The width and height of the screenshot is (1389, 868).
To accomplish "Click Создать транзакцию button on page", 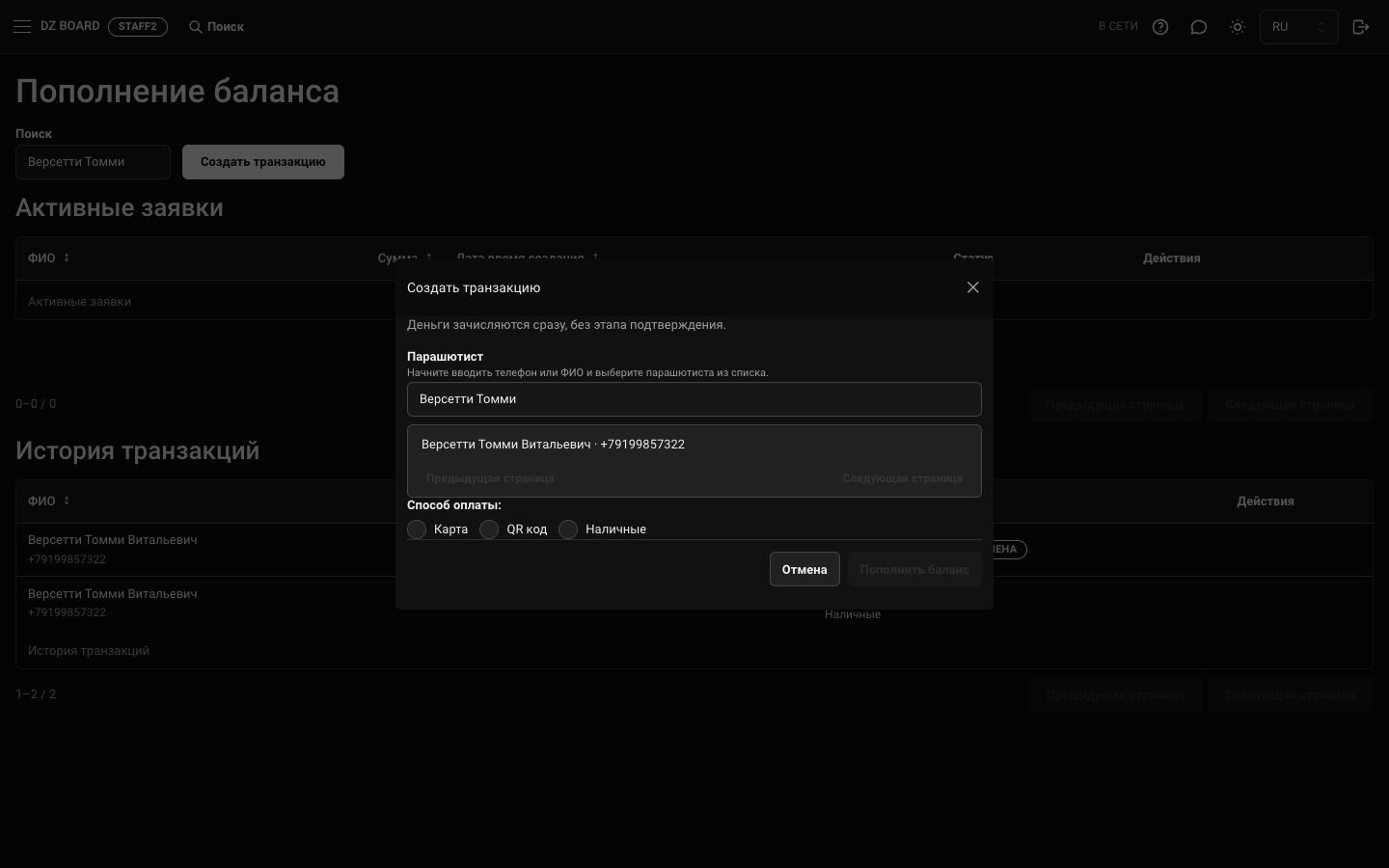I will [x=263, y=162].
